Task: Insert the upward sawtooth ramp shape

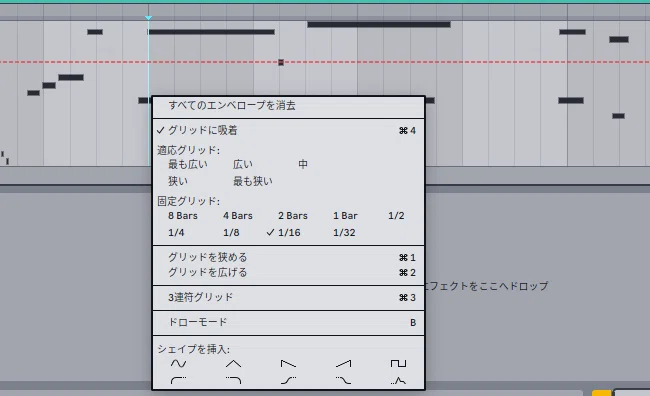Action: tap(343, 364)
